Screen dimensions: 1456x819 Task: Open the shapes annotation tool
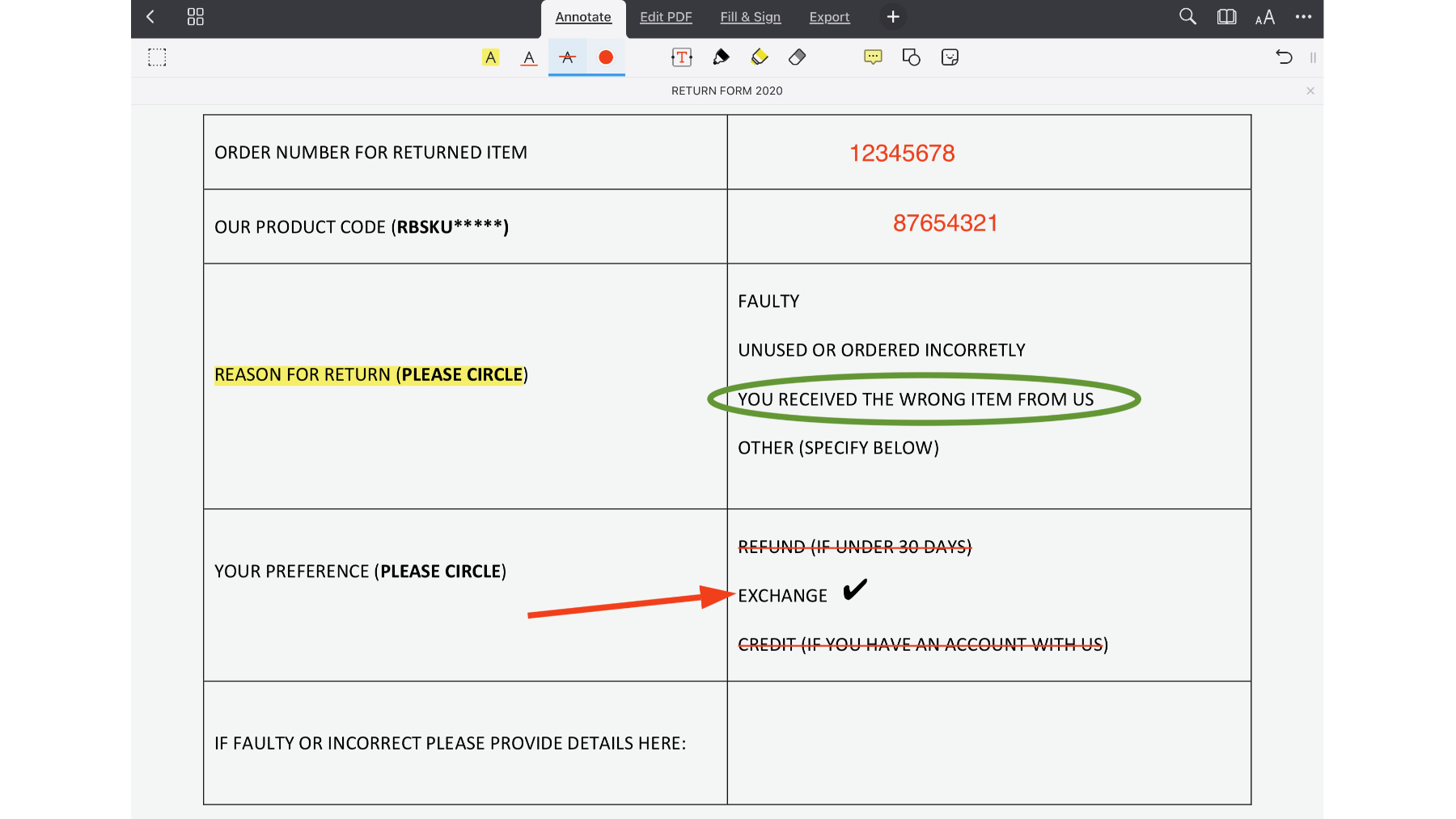(911, 57)
